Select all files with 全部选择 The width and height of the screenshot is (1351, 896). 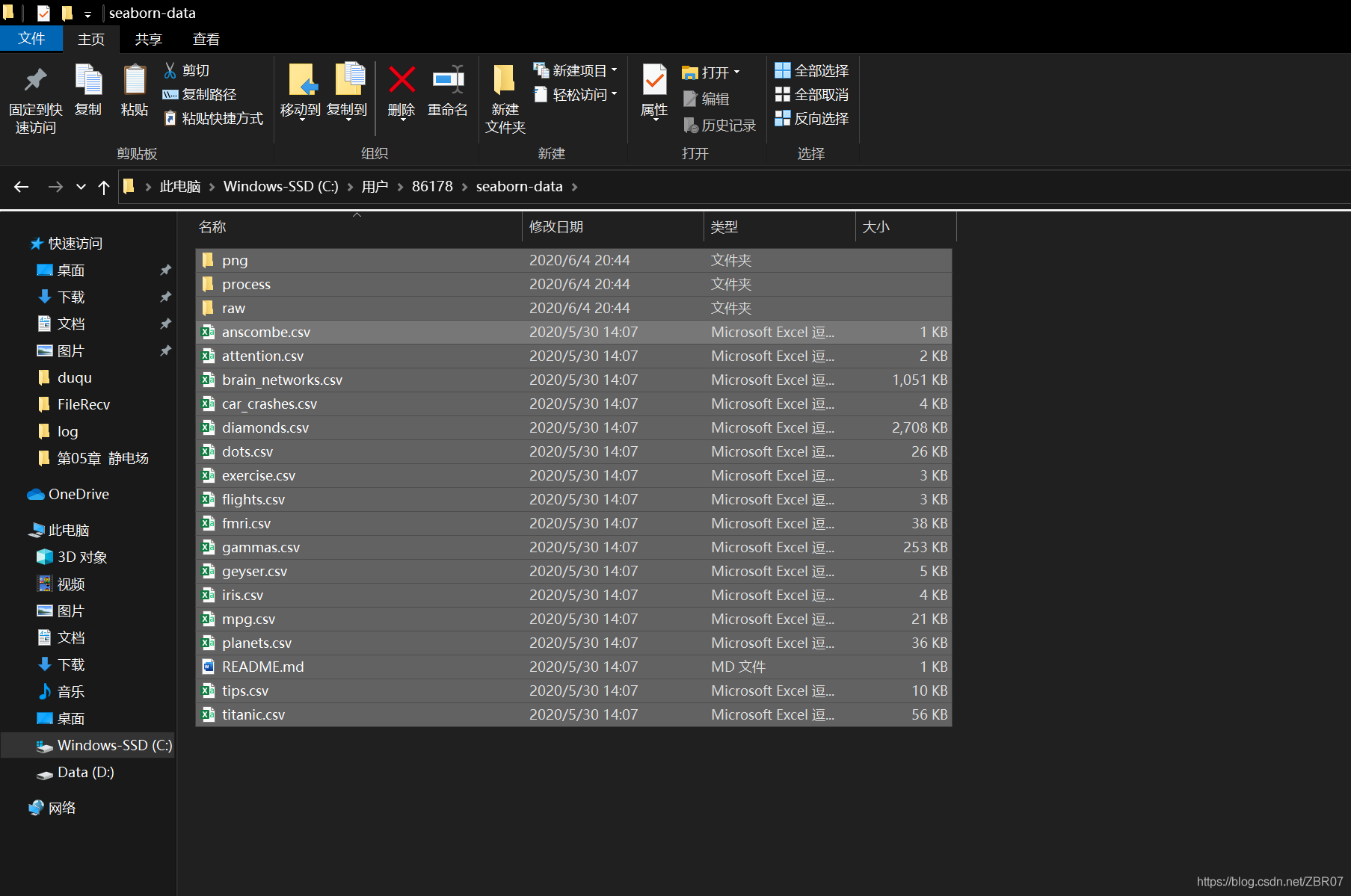pyautogui.click(x=812, y=69)
